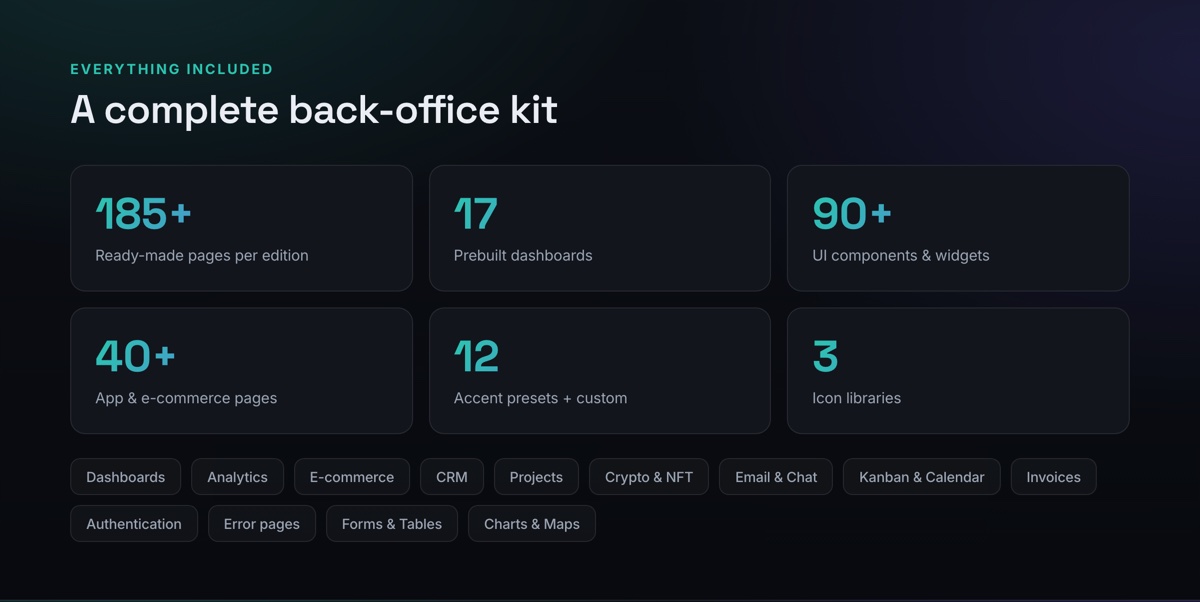Image resolution: width=1200 pixels, height=602 pixels.
Task: Choose the Email & Chat chip
Action: (x=776, y=477)
